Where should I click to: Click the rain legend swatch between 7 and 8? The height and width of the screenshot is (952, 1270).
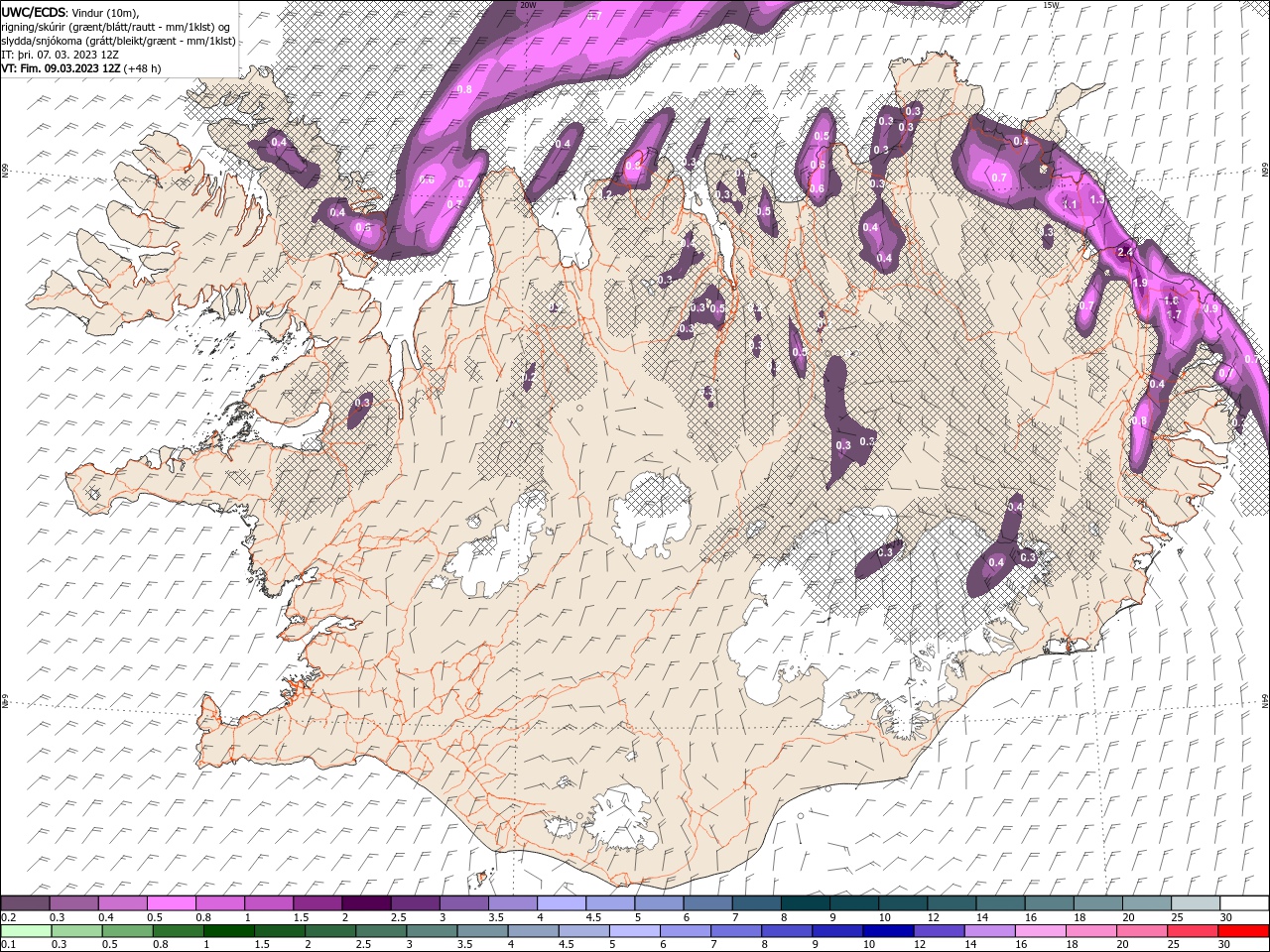735,931
